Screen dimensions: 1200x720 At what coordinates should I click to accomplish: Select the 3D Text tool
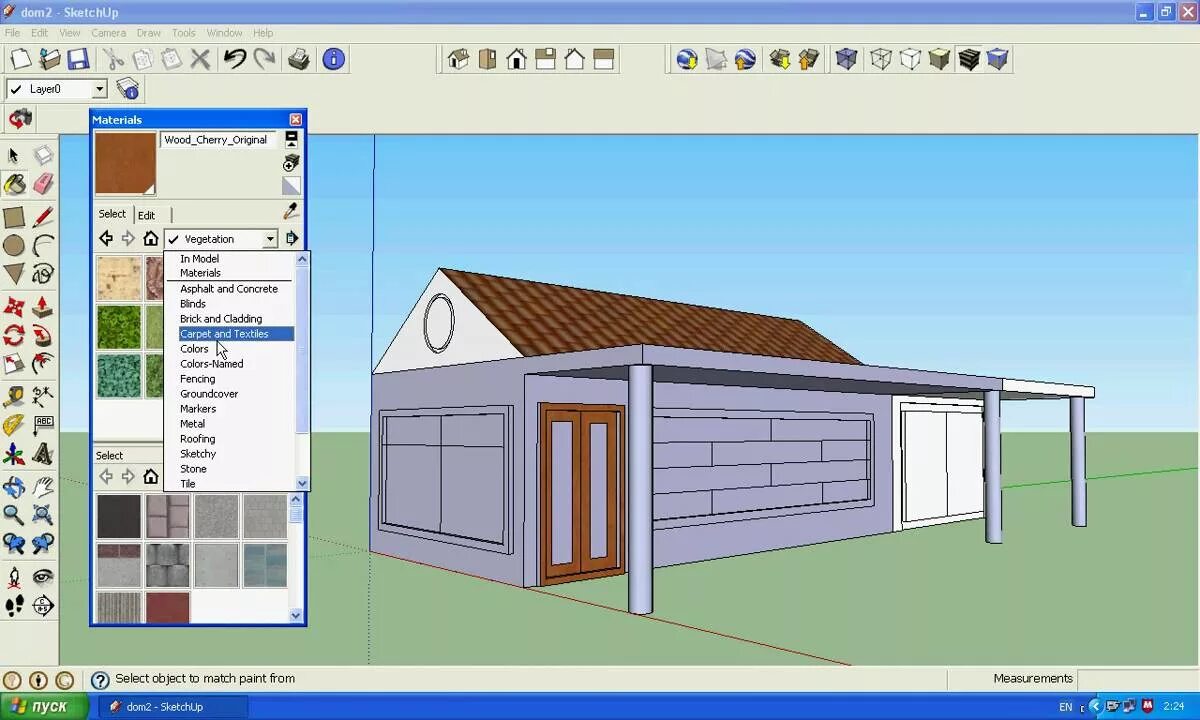coord(43,455)
